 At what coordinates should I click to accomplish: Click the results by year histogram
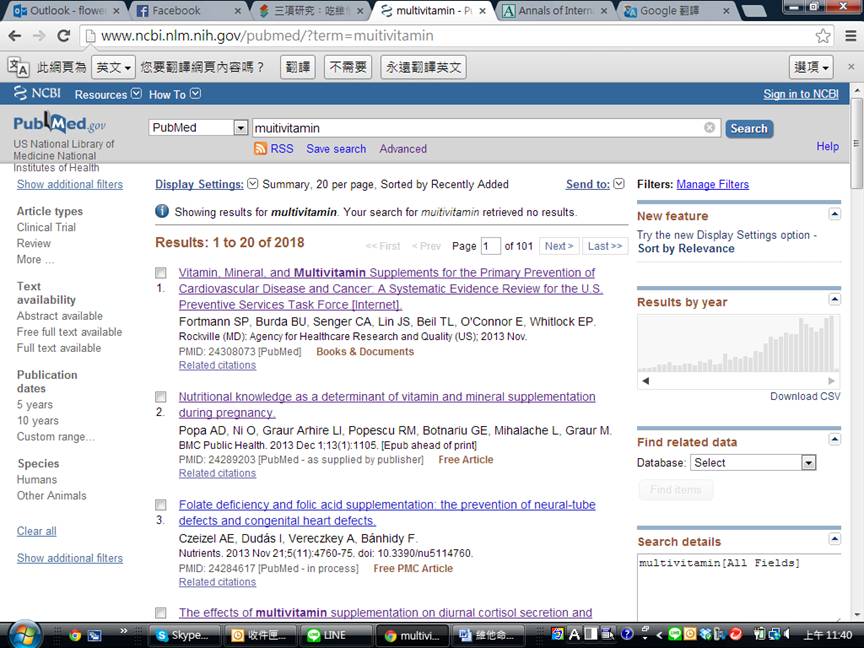[739, 344]
